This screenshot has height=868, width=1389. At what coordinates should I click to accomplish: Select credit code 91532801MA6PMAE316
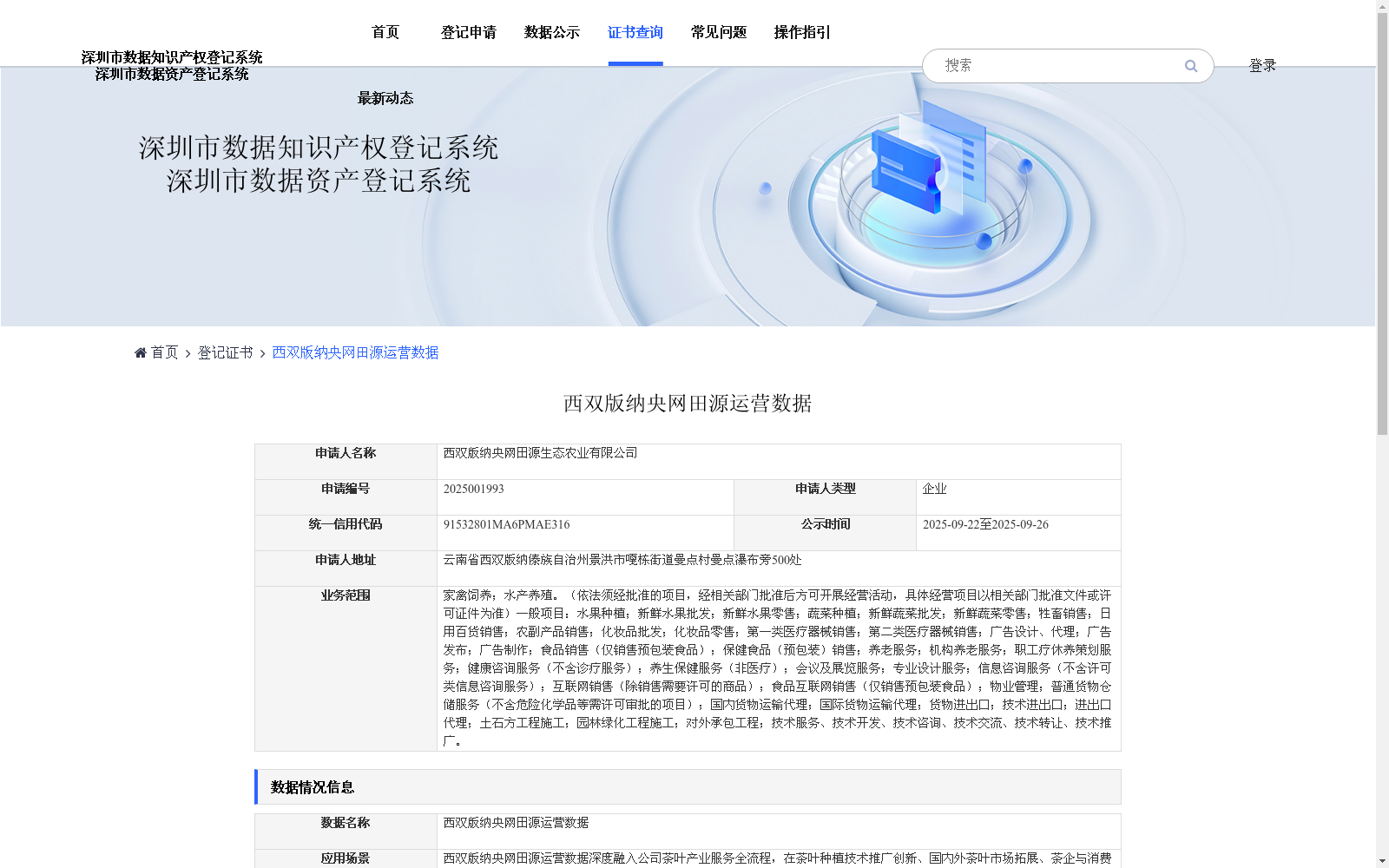click(x=507, y=524)
